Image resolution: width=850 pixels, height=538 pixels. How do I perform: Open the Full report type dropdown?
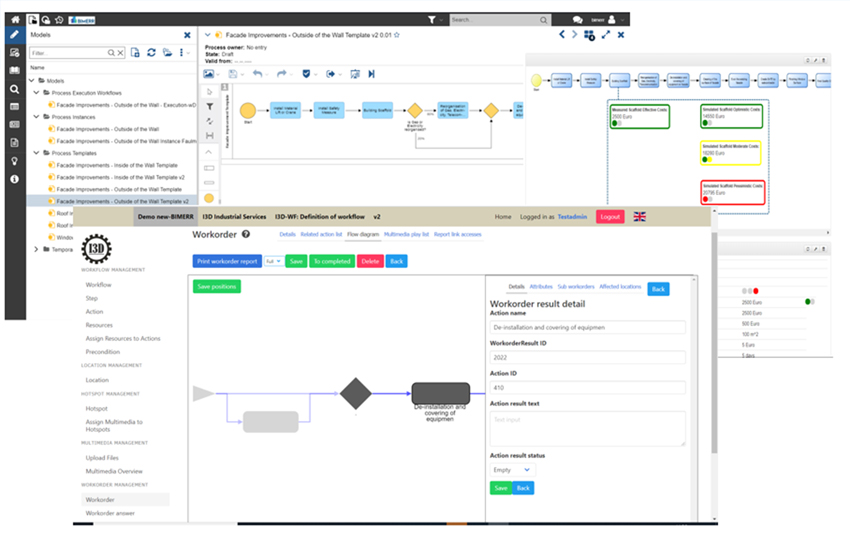coord(274,261)
